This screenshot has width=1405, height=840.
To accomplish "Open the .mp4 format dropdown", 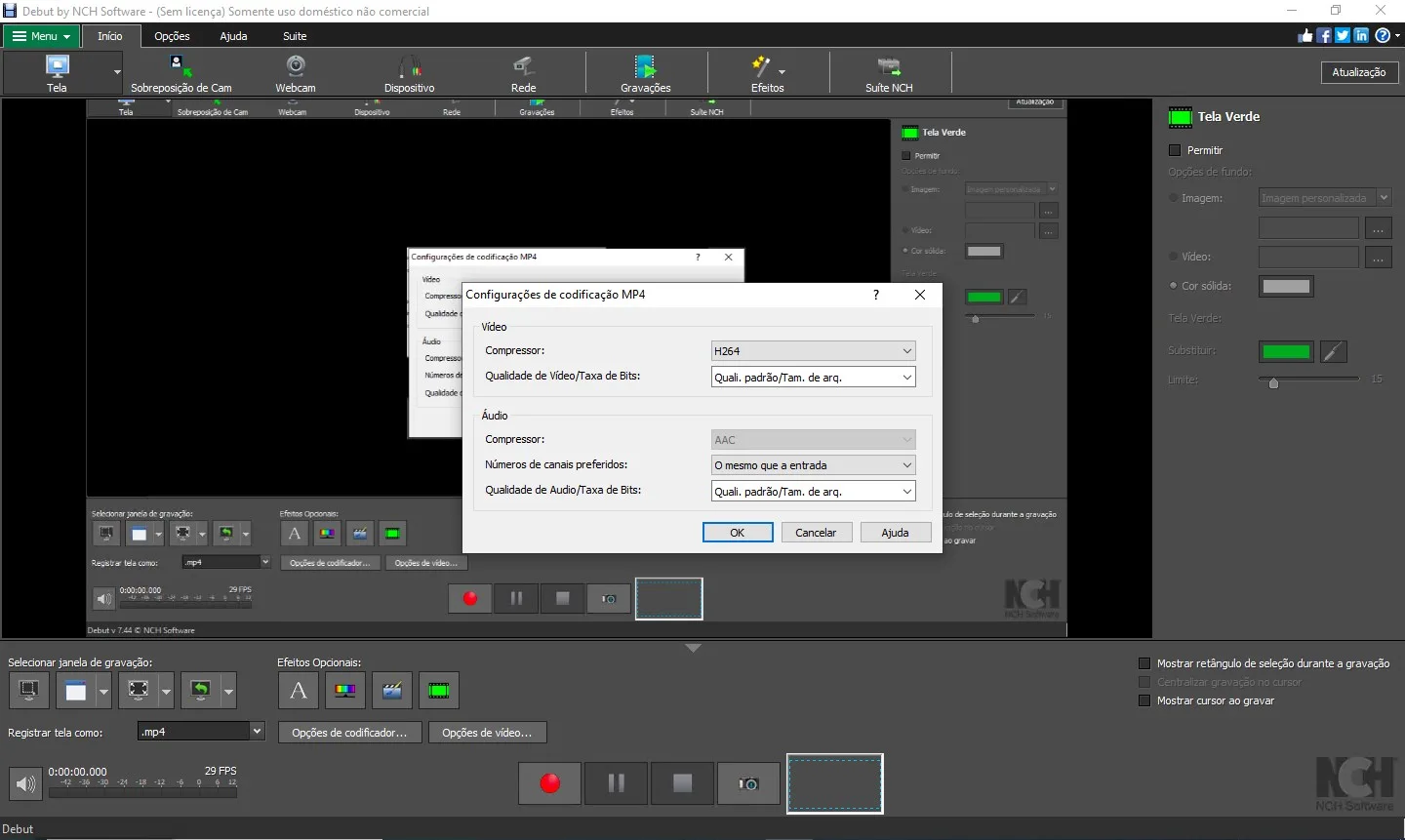I will click(x=201, y=731).
